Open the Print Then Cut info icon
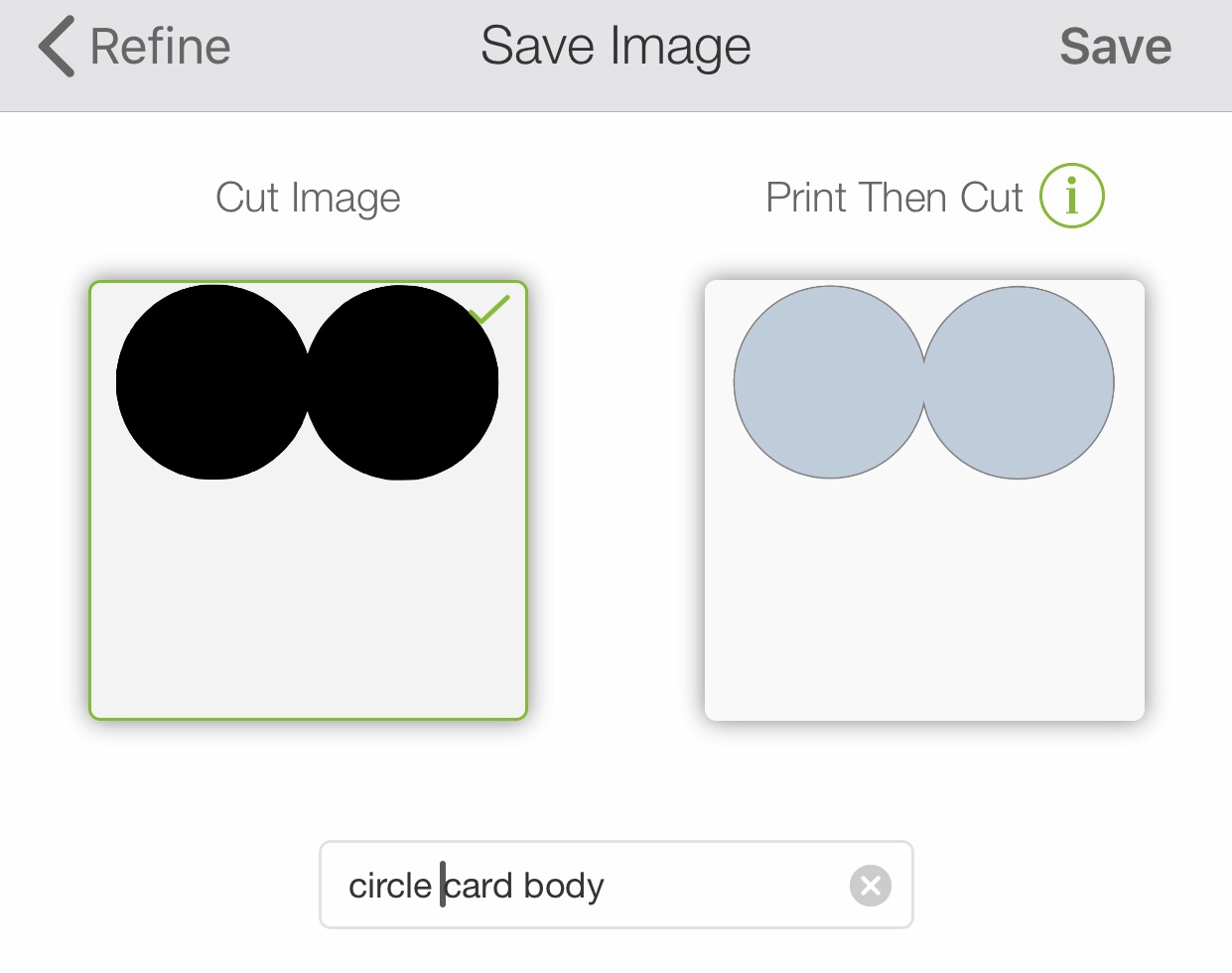The image size is (1232, 973). coord(1071,196)
